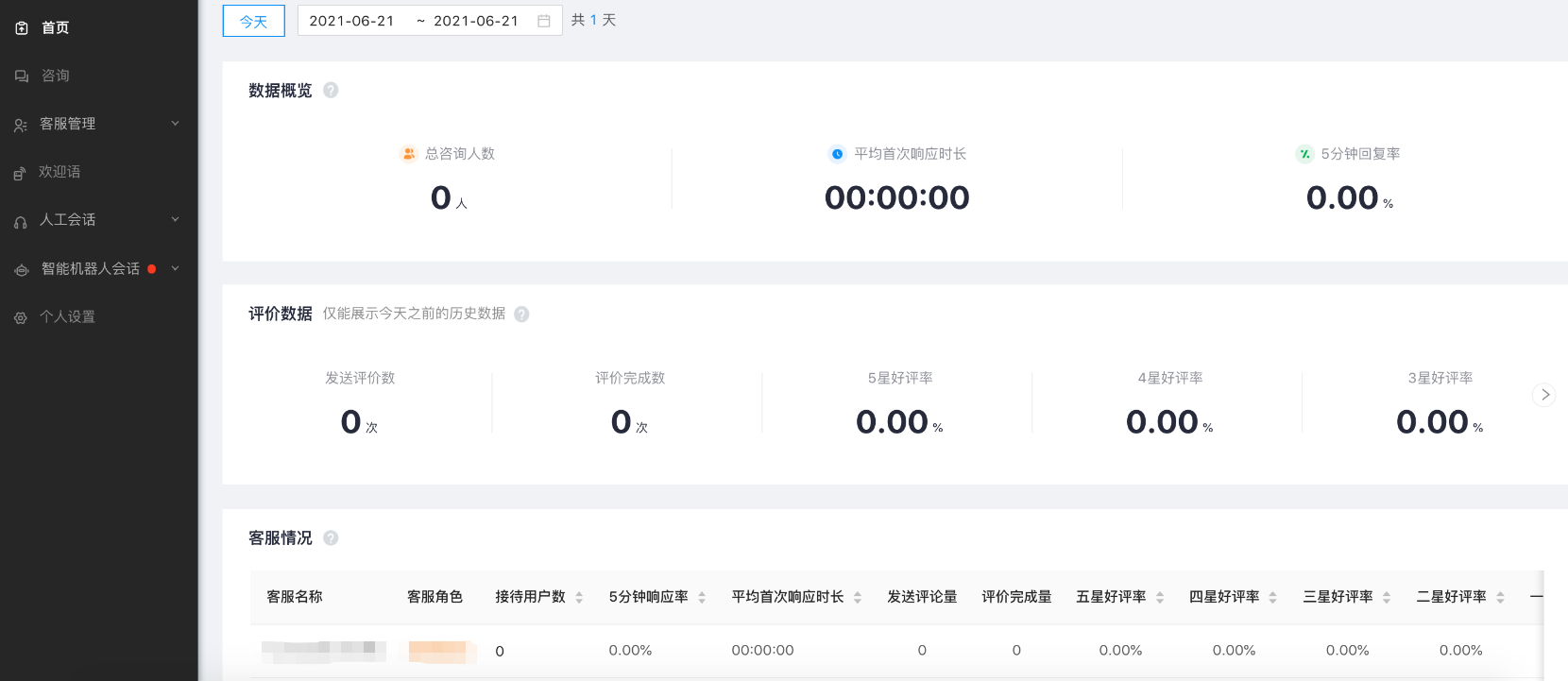Click the 发送评论量 column header
The width and height of the screenshot is (1568, 681).
922,597
